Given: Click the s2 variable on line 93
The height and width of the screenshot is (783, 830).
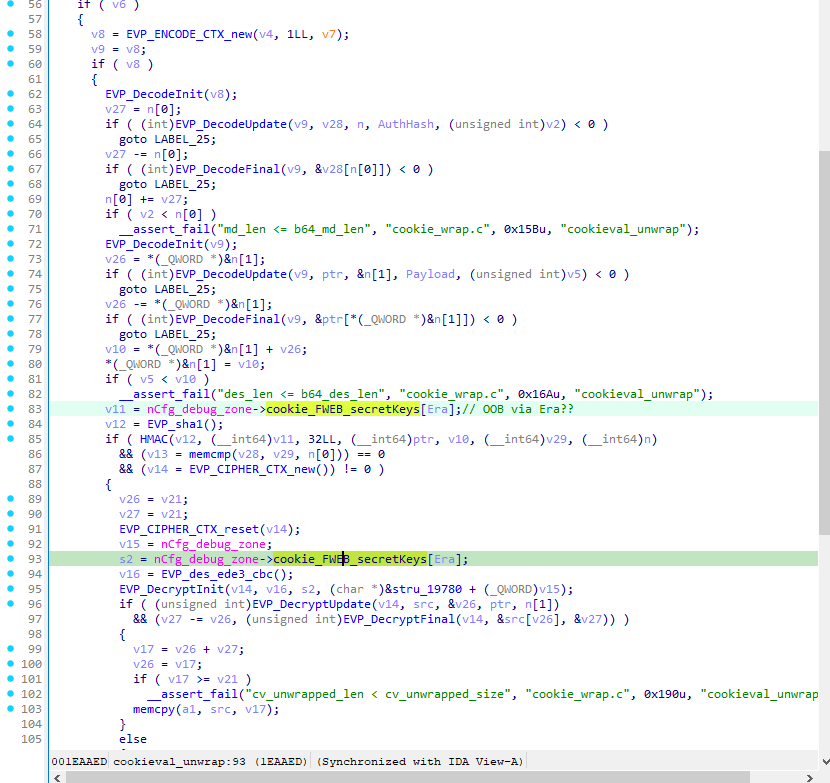Looking at the screenshot, I should pos(126,559).
